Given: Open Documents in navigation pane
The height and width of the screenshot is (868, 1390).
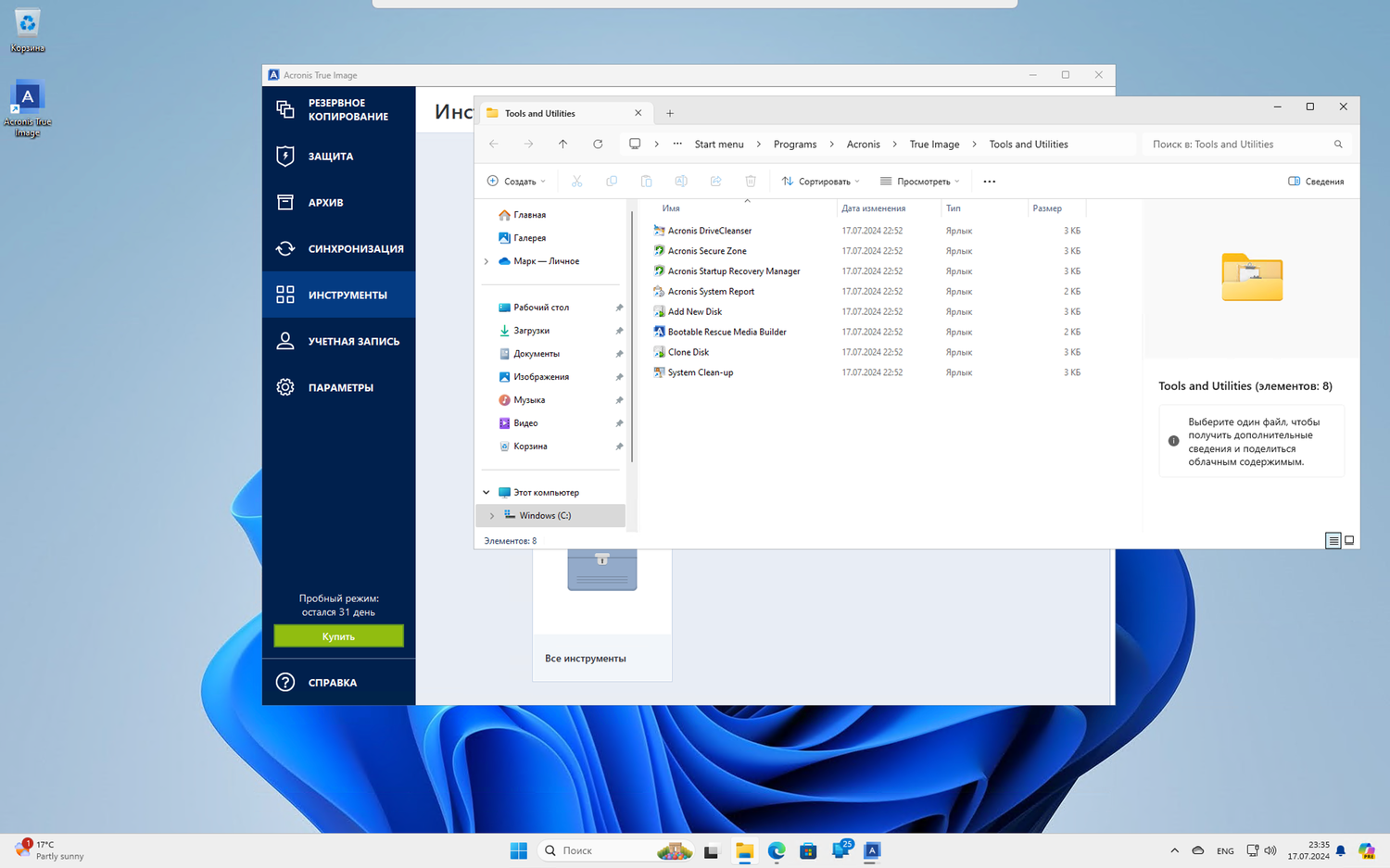Looking at the screenshot, I should (536, 354).
